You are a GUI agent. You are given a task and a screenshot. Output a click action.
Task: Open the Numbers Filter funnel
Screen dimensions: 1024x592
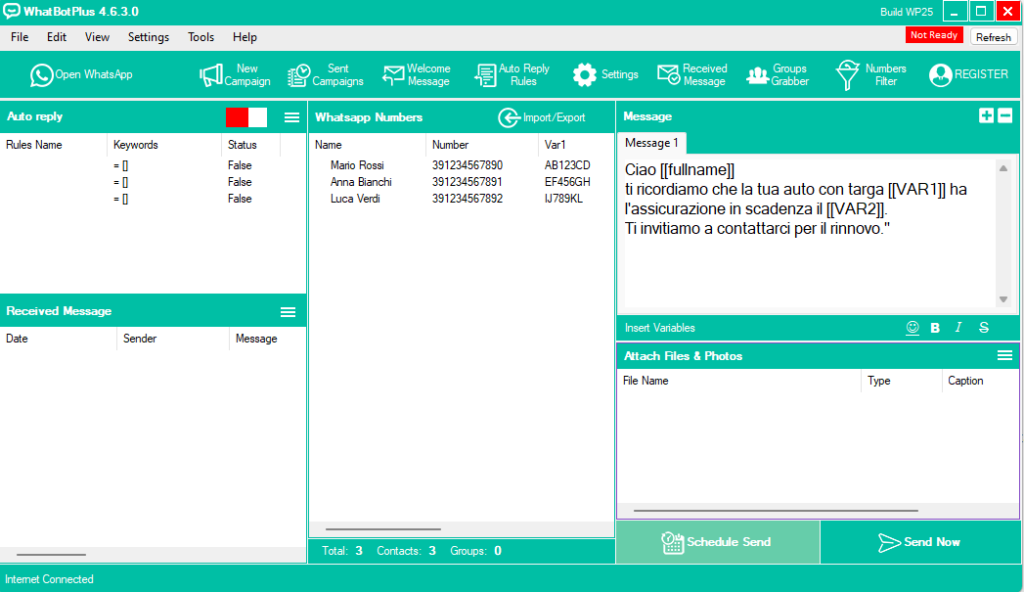848,75
